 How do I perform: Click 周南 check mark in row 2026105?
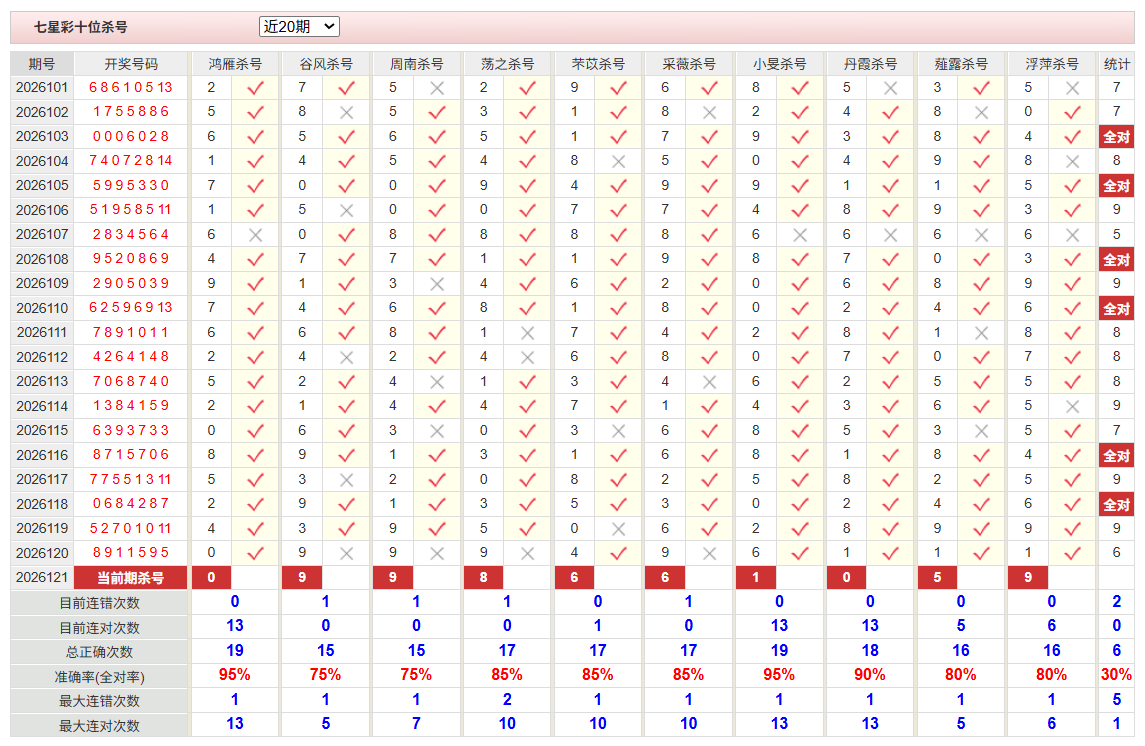click(x=437, y=185)
